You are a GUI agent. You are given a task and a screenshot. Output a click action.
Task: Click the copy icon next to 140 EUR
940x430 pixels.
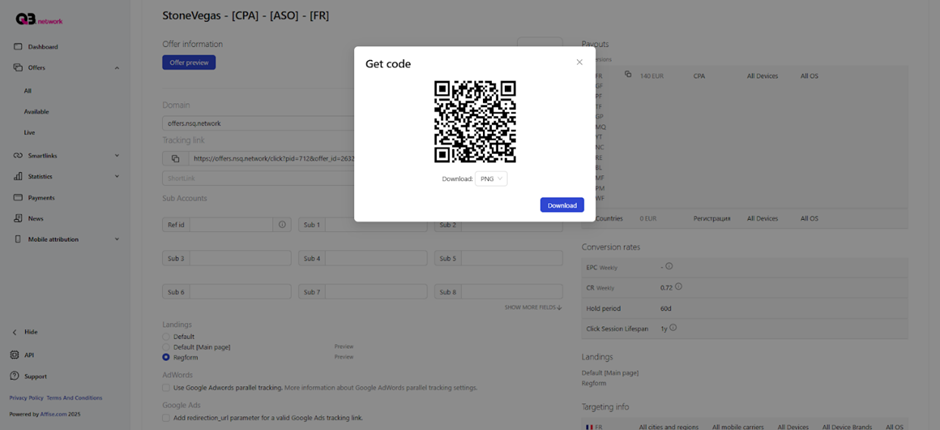point(628,74)
